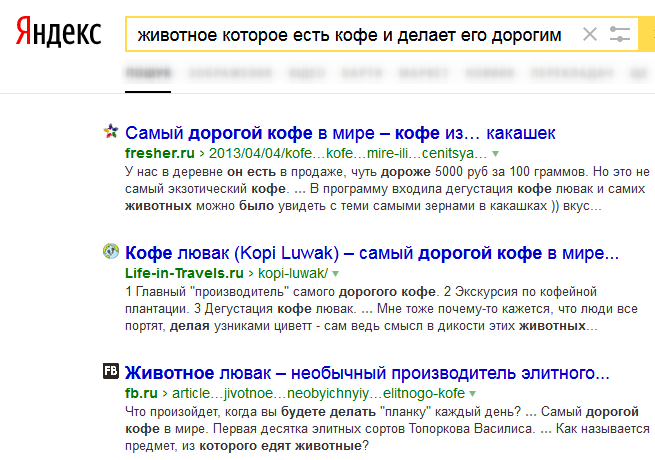The width and height of the screenshot is (655, 460).
Task: Visit the fb.ru domain link
Action: point(141,393)
